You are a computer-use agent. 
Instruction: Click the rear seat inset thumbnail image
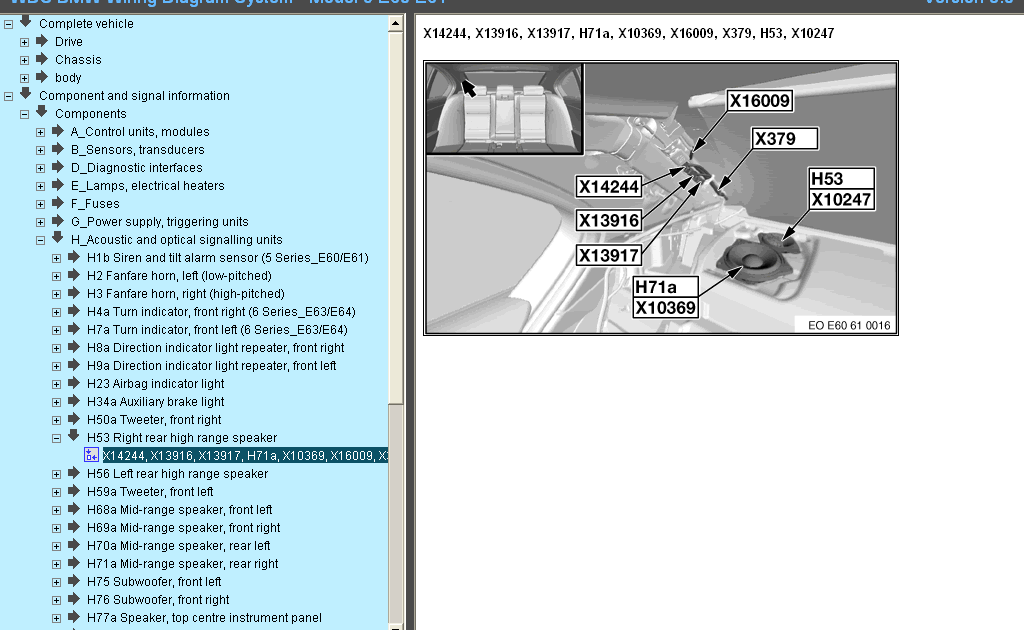(x=504, y=109)
